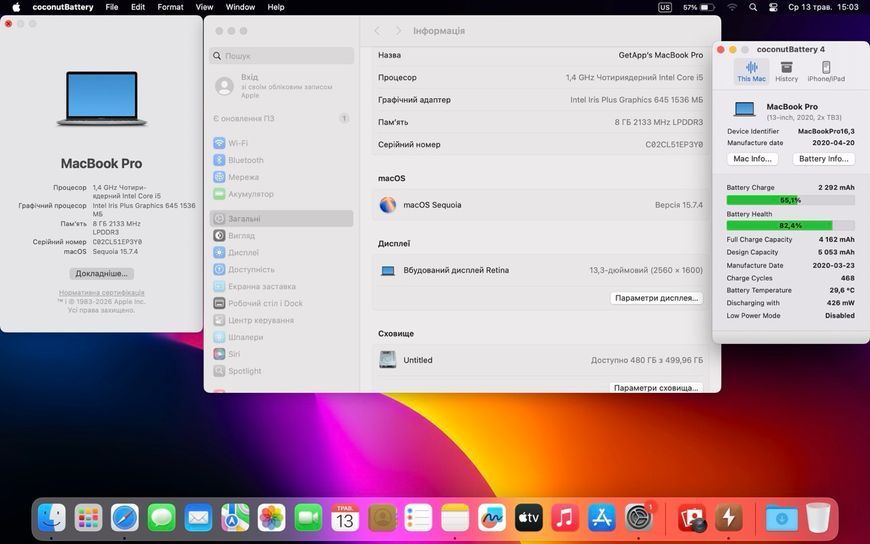The image size is (870, 544).
Task: Select Акумулятор in Settings sidebar
Action: tap(282, 194)
